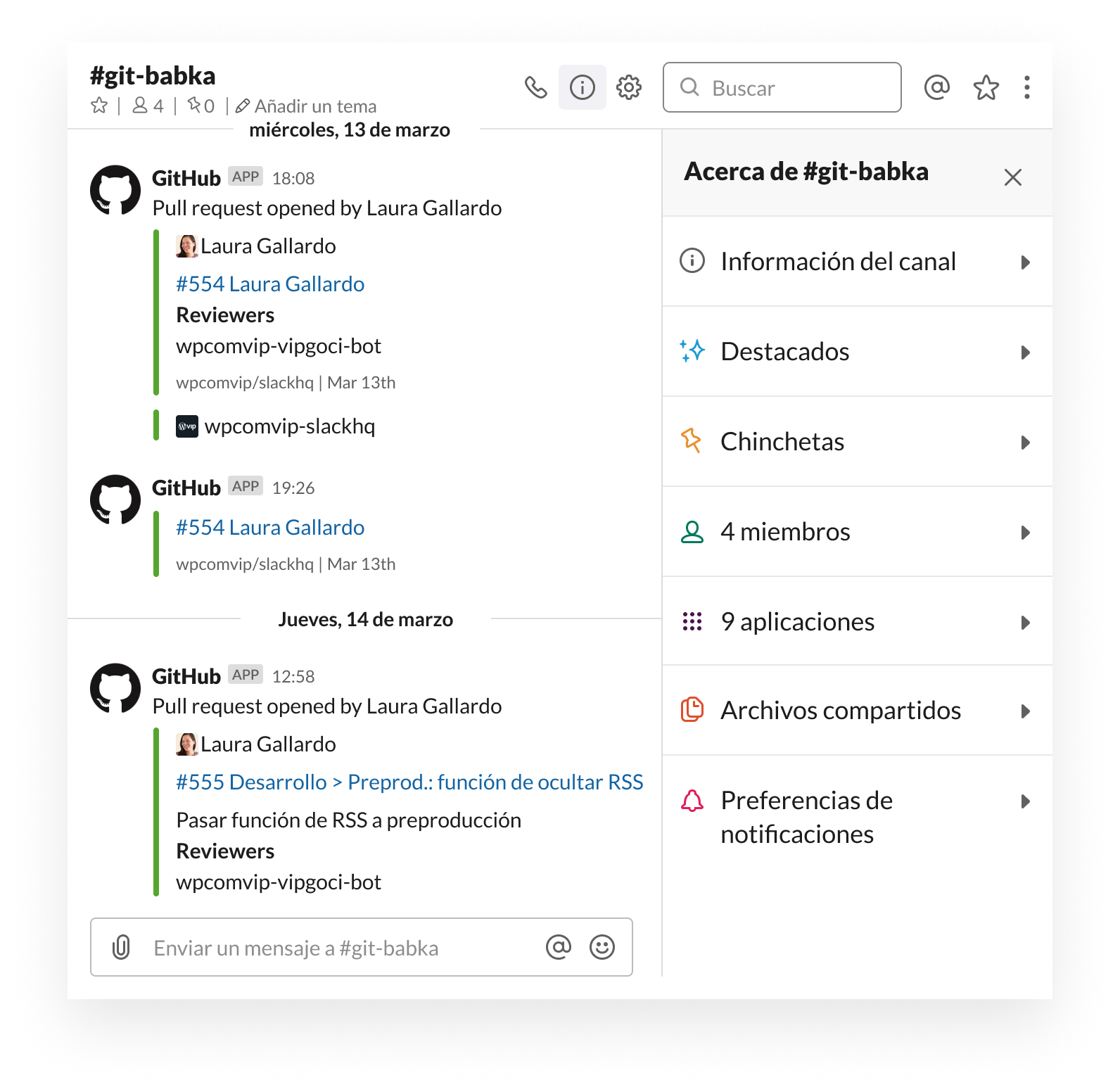Screen dimensions: 1120x1092
Task: Click the magnifier icon in the Buscar field
Action: (x=689, y=87)
